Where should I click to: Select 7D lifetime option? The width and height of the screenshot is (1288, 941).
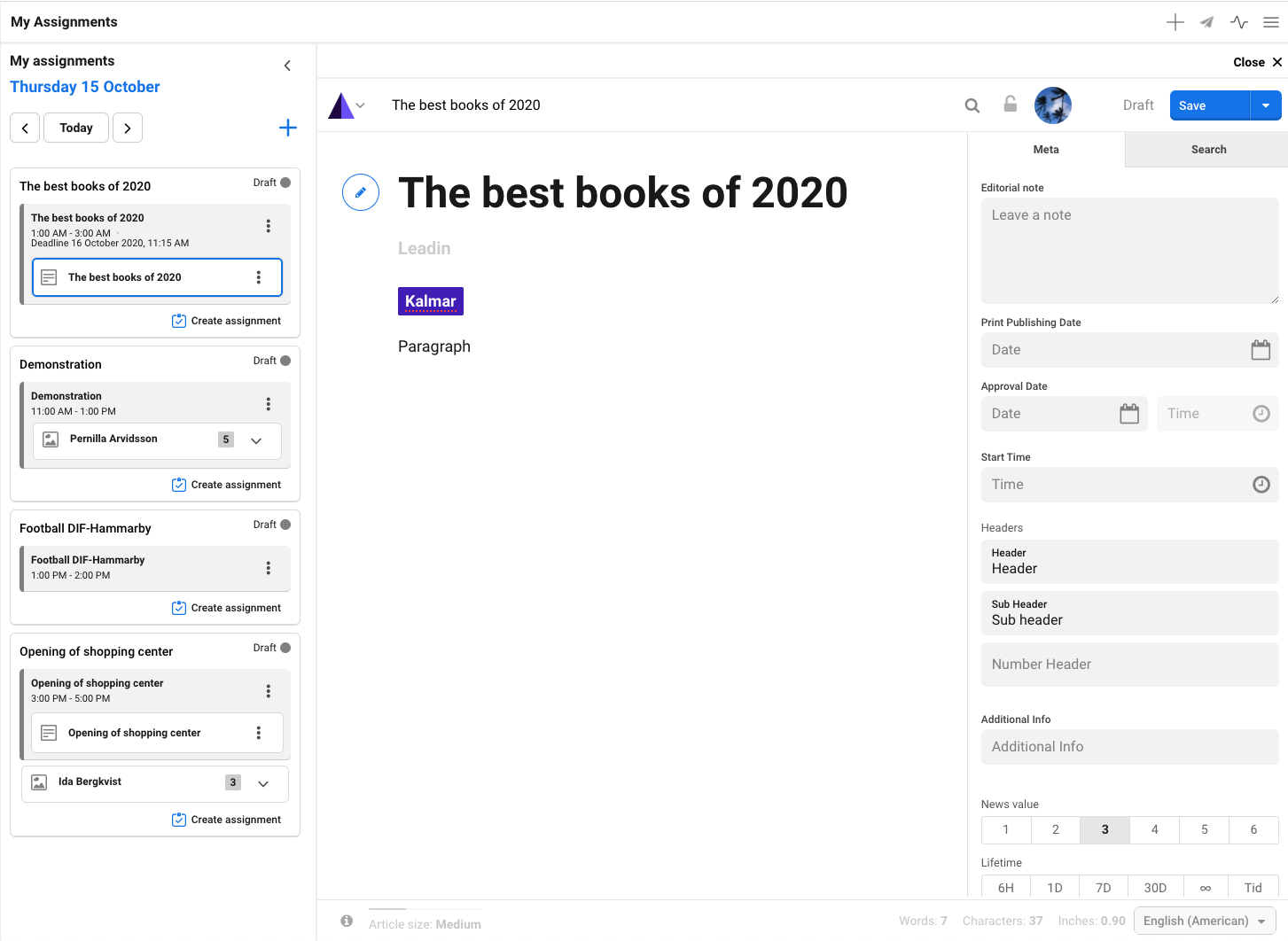[x=1103, y=887]
